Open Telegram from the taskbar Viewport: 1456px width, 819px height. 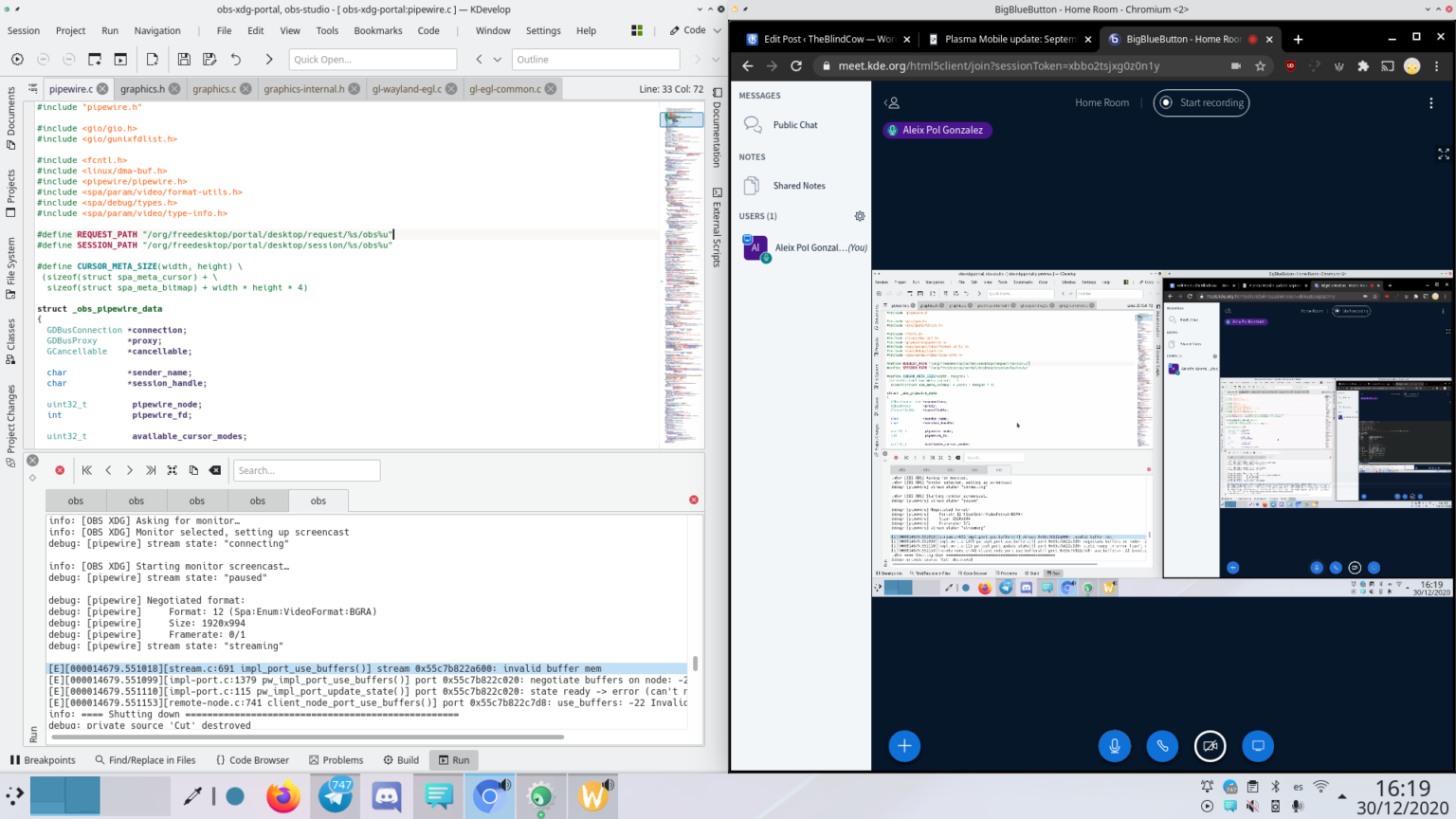pos(336,796)
